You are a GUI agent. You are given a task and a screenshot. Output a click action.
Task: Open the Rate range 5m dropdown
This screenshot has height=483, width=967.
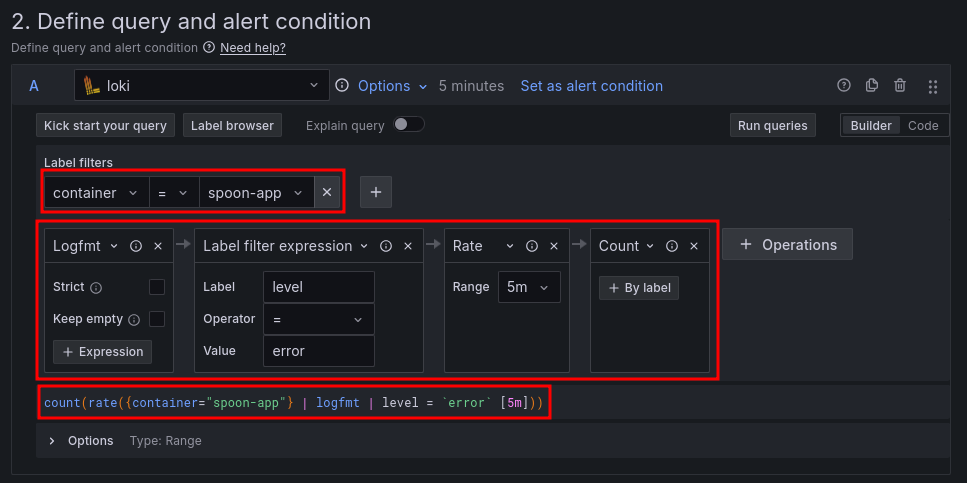(528, 287)
